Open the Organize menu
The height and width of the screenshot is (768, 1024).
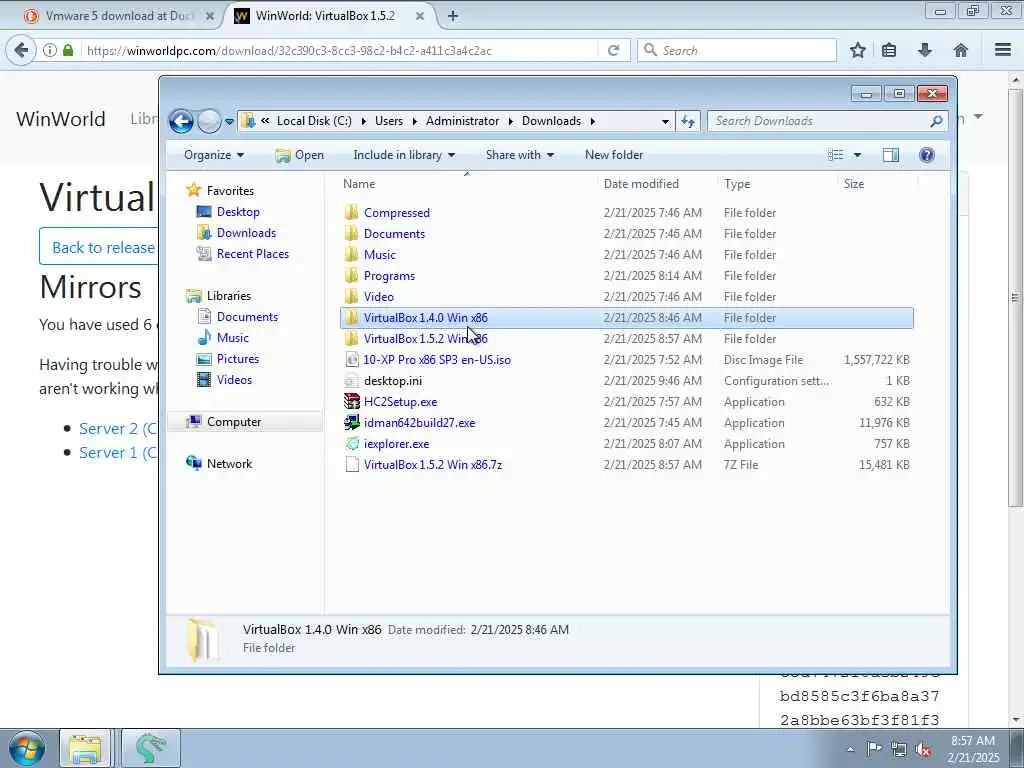pos(214,155)
